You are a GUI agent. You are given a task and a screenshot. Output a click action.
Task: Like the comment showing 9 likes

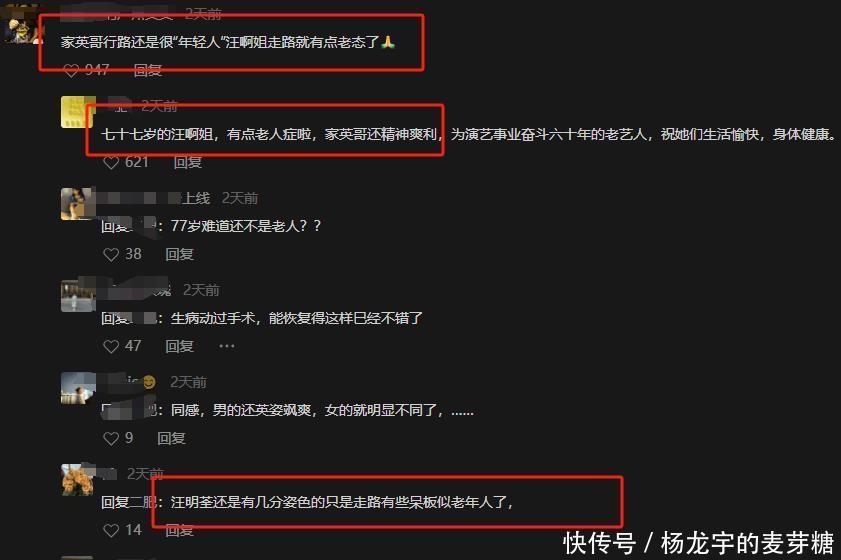(x=111, y=438)
